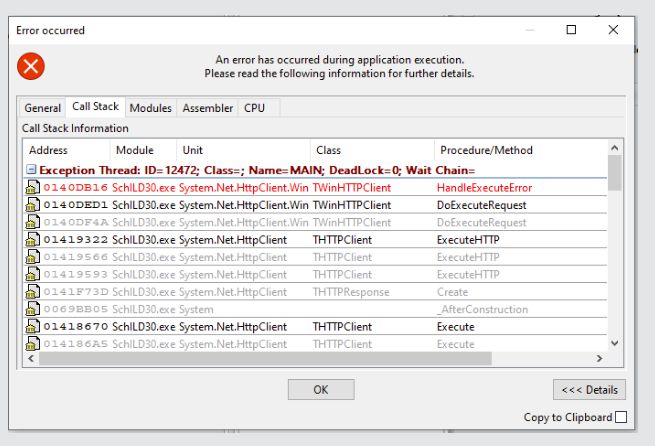
Task: Click the greyed DoExecuteRequest cell at 0140DF4A
Action: click(481, 222)
